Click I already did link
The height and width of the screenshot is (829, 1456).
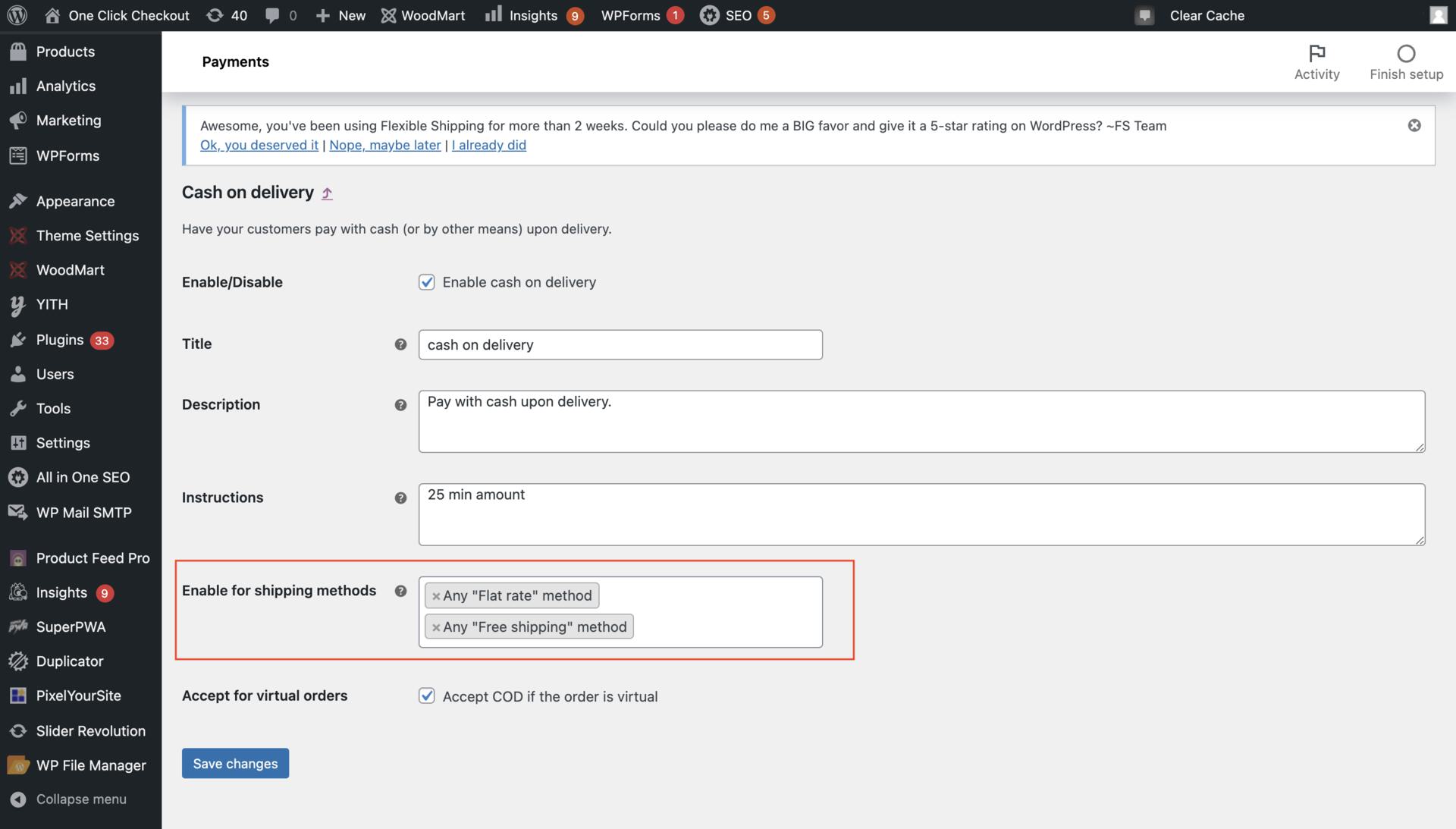(x=488, y=144)
